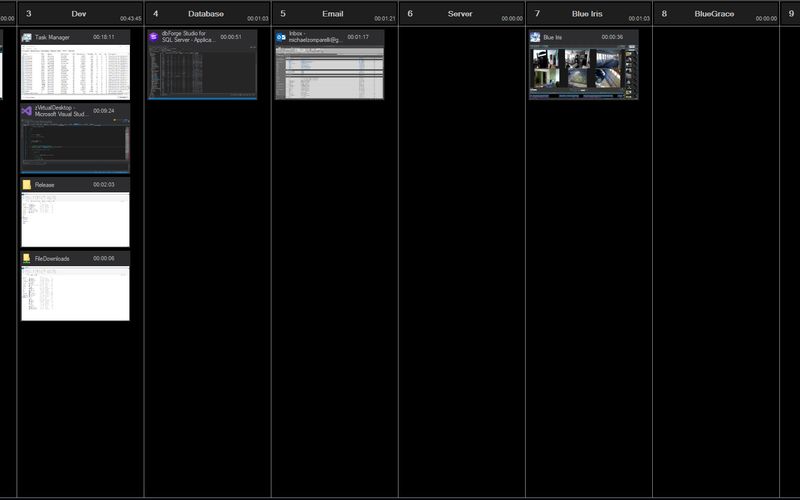Open the Task Manager window thumbnail
This screenshot has width=800, height=500.
click(x=76, y=72)
